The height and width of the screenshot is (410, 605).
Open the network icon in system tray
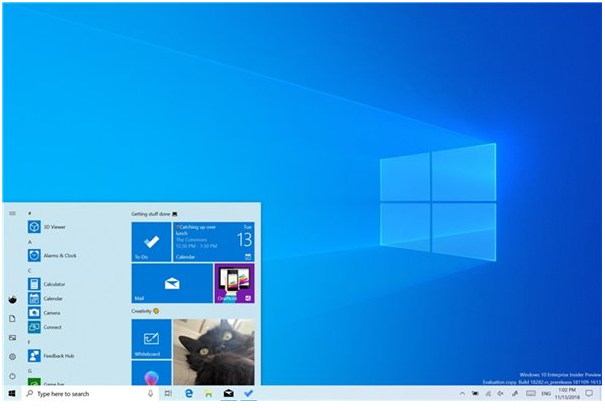pyautogui.click(x=488, y=393)
